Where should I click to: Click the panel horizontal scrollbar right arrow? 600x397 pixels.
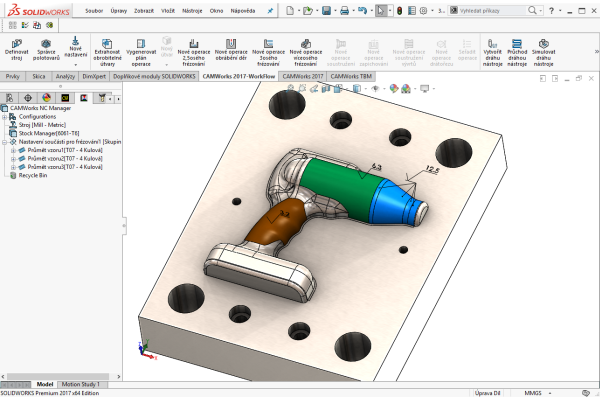coord(118,377)
